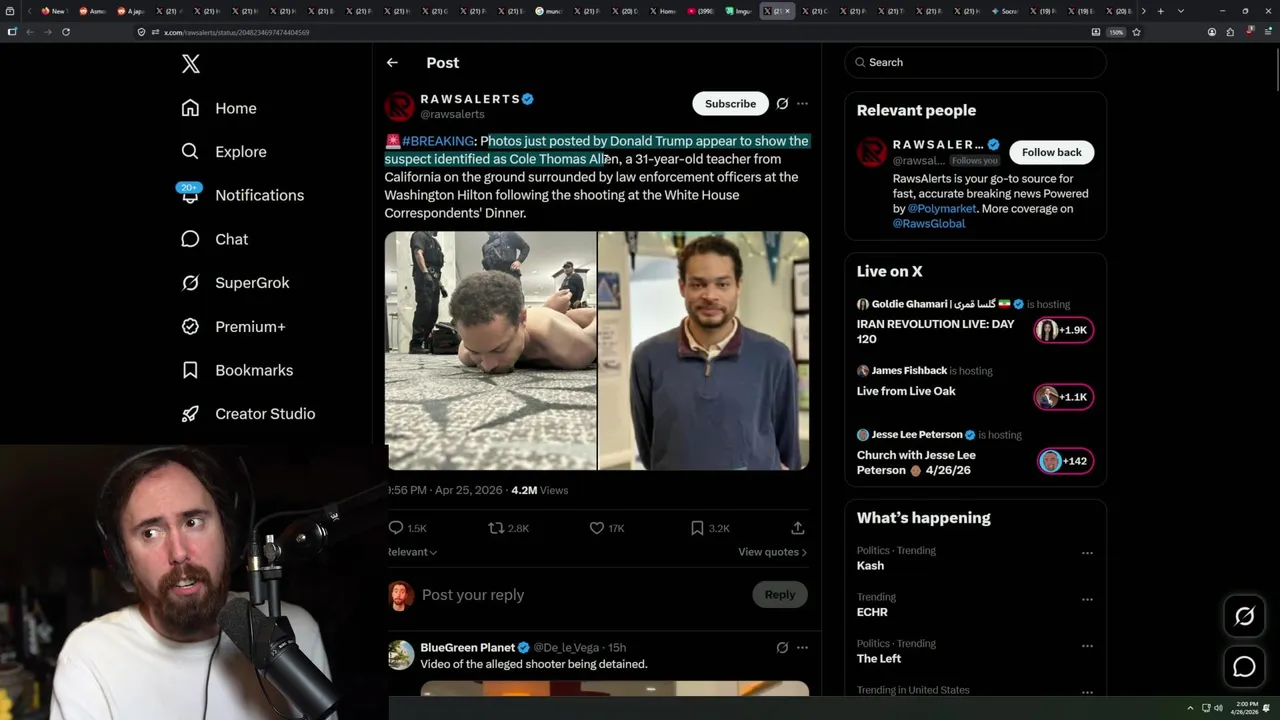Open the trending topic The Left
This screenshot has width=1280, height=720.
point(879,659)
